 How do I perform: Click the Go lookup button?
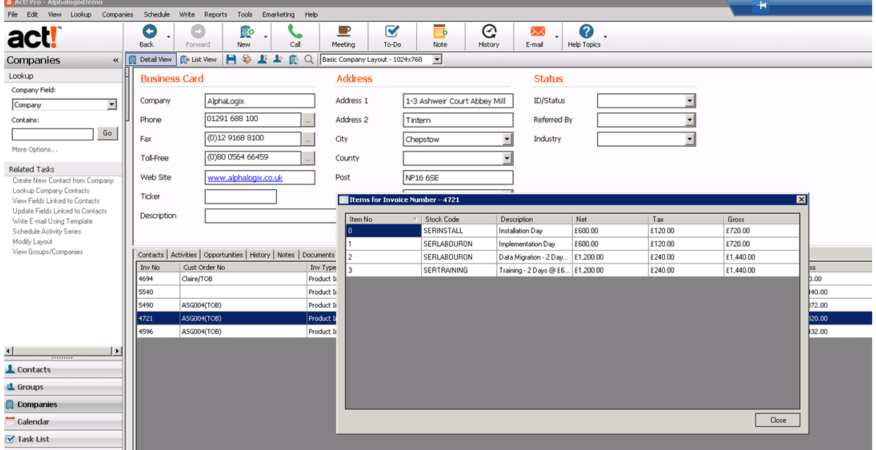pyautogui.click(x=108, y=133)
